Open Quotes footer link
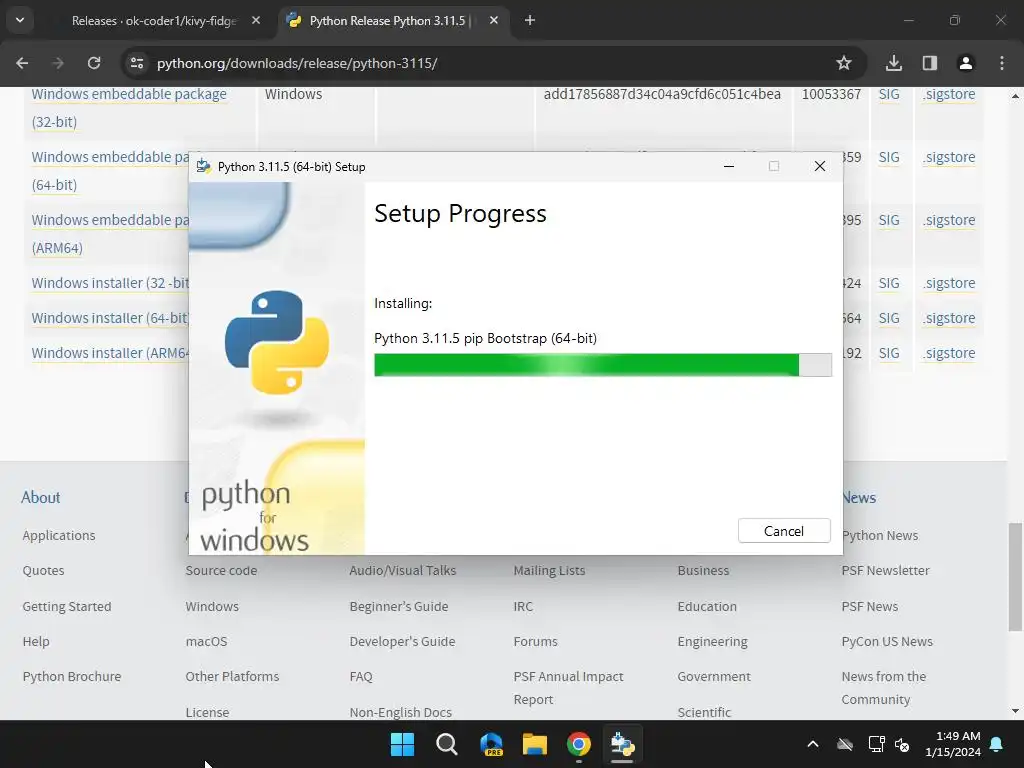 click(x=43, y=571)
